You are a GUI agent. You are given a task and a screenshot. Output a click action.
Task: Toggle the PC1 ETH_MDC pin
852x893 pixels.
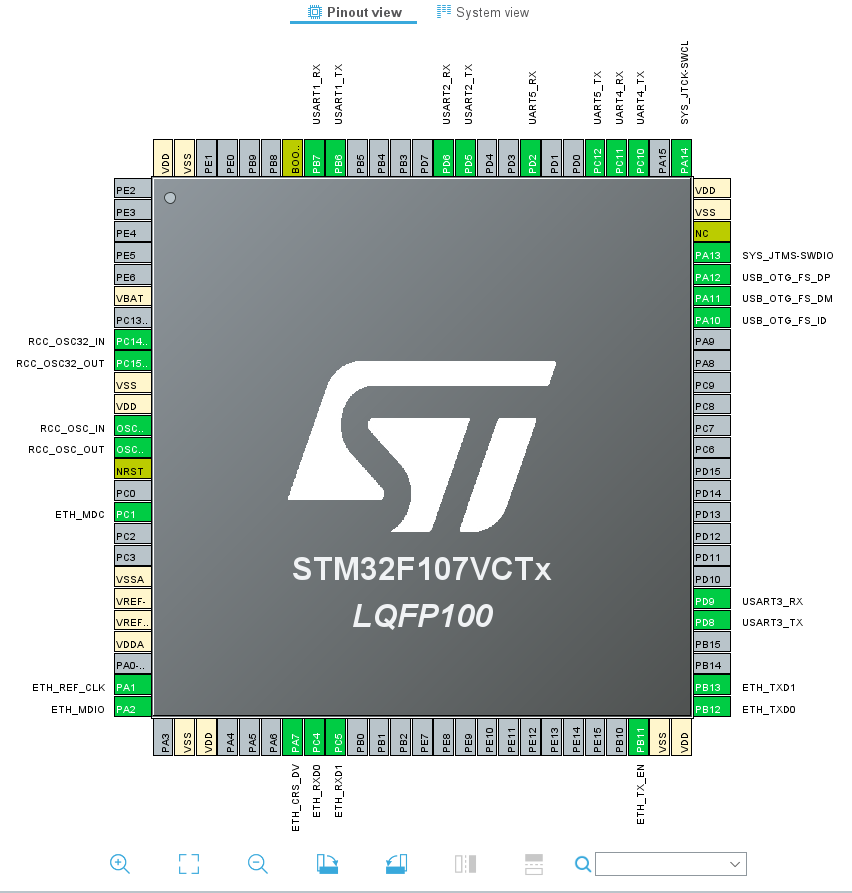click(x=132, y=513)
